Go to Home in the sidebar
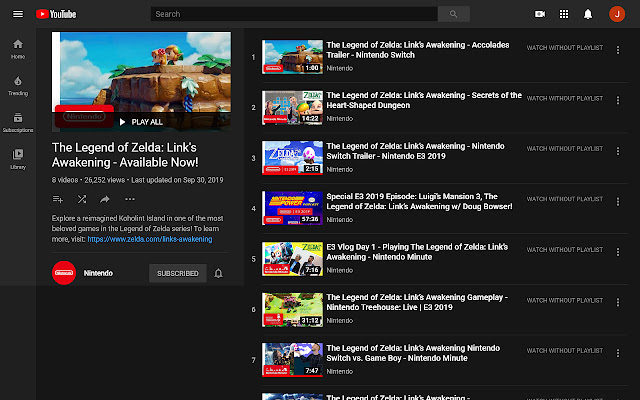The image size is (640, 400). click(x=18, y=49)
